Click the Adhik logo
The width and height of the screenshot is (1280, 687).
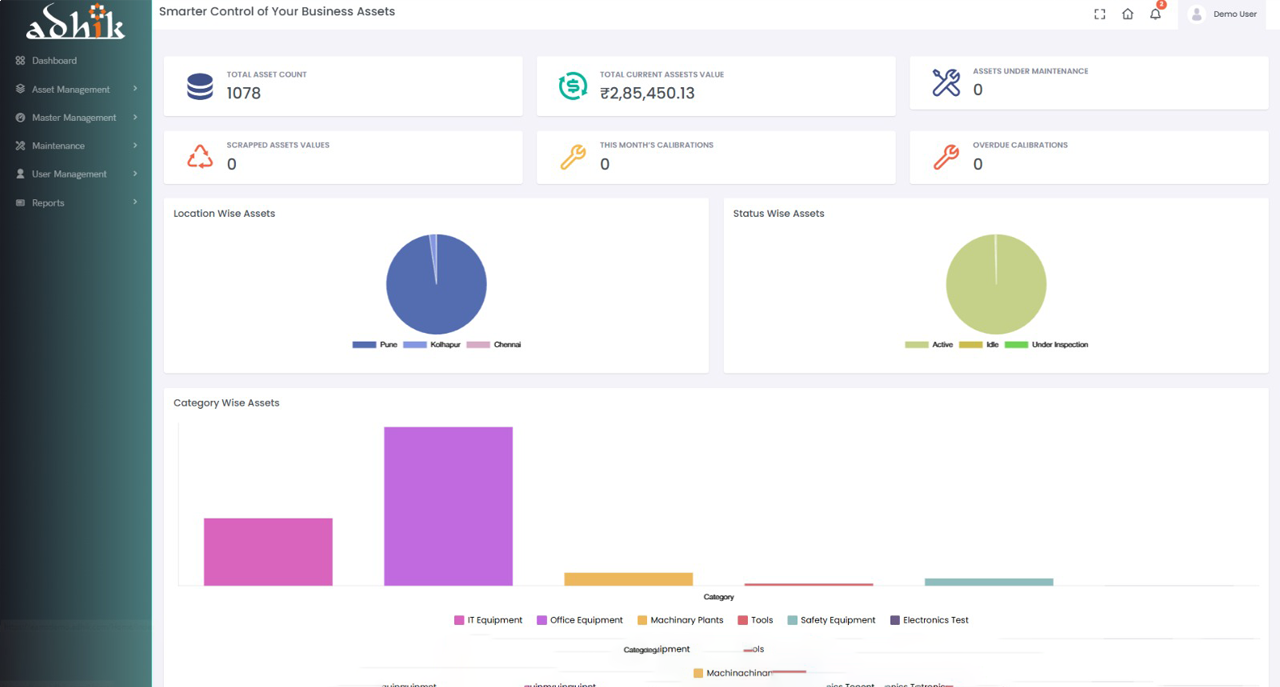tap(75, 22)
